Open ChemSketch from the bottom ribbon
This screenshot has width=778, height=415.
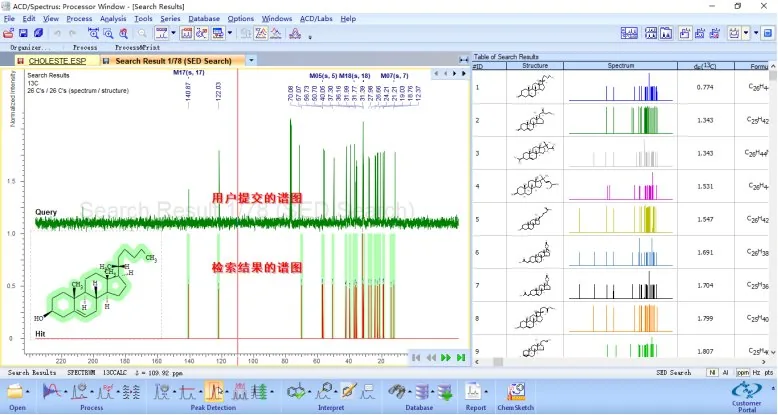pos(516,392)
